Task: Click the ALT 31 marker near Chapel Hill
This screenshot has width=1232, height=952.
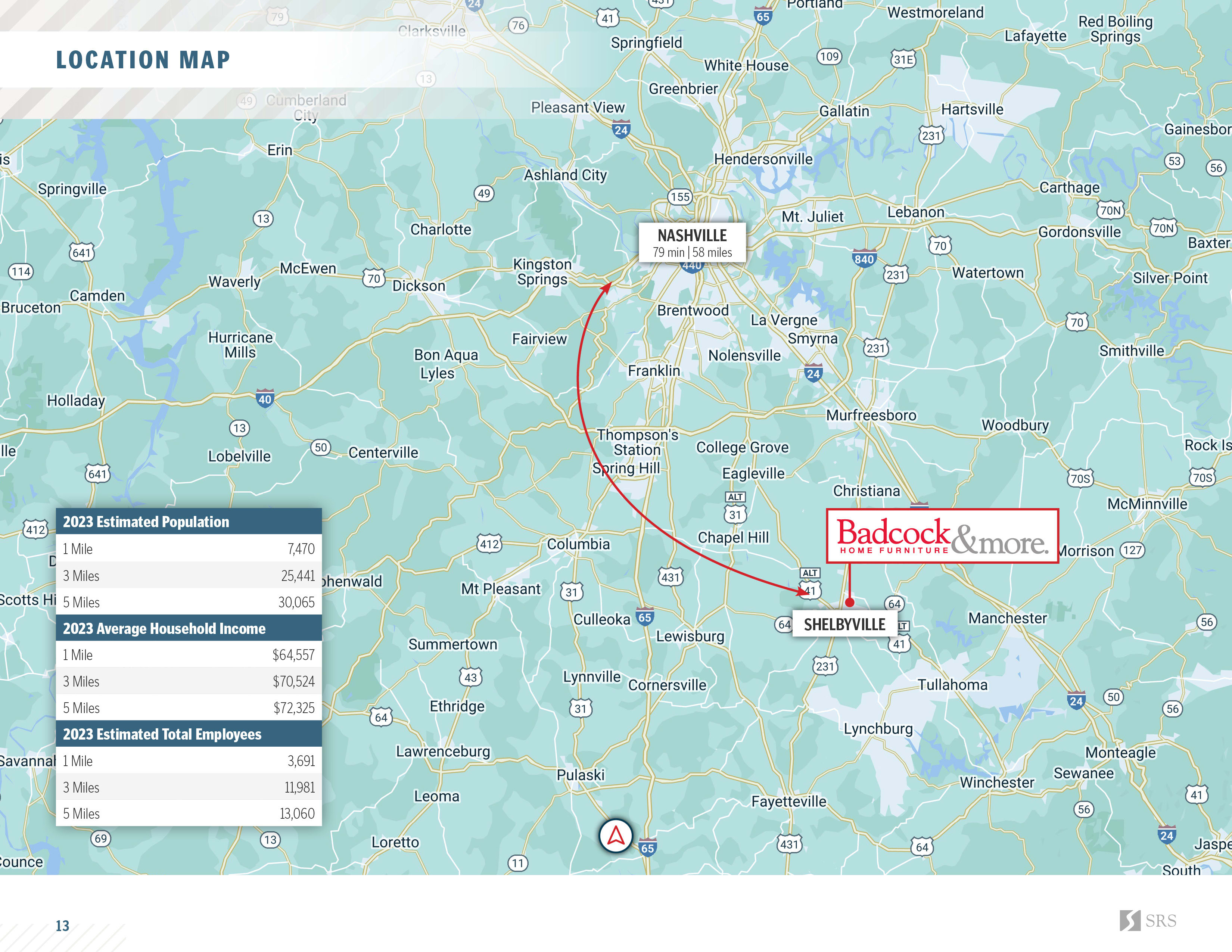Action: 735,508
